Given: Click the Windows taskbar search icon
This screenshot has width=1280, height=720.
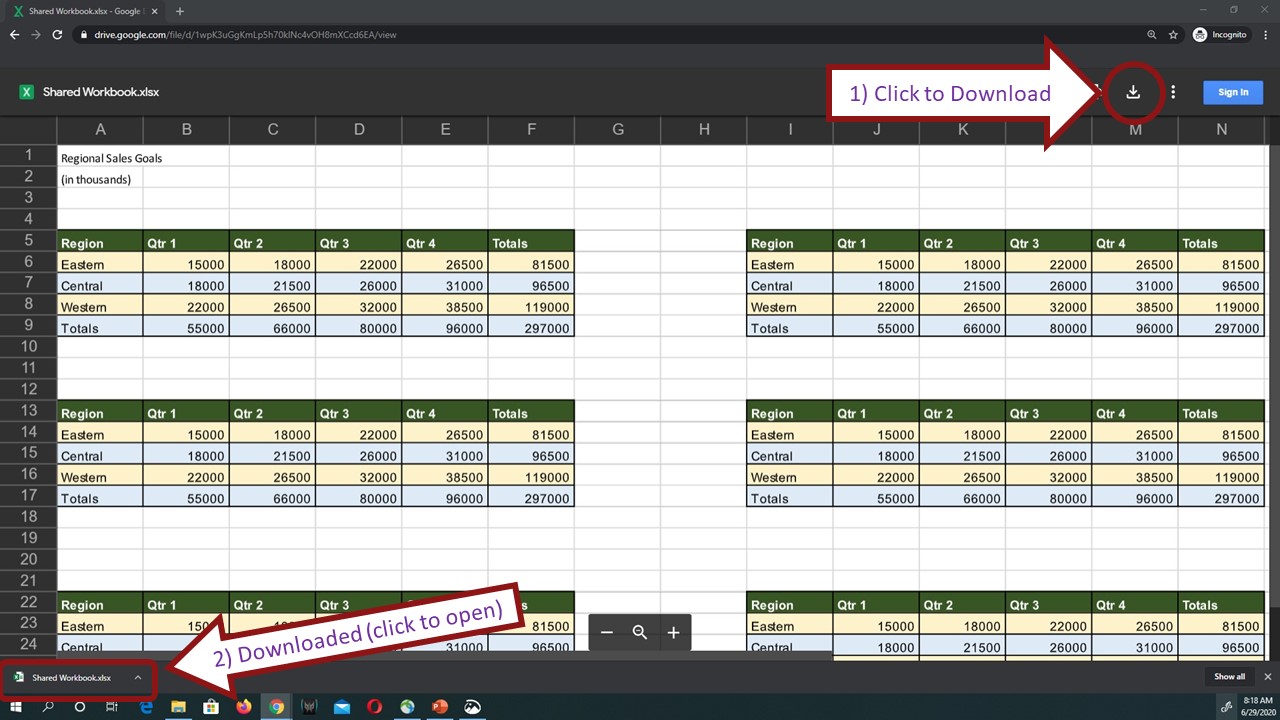Looking at the screenshot, I should pyautogui.click(x=48, y=707).
